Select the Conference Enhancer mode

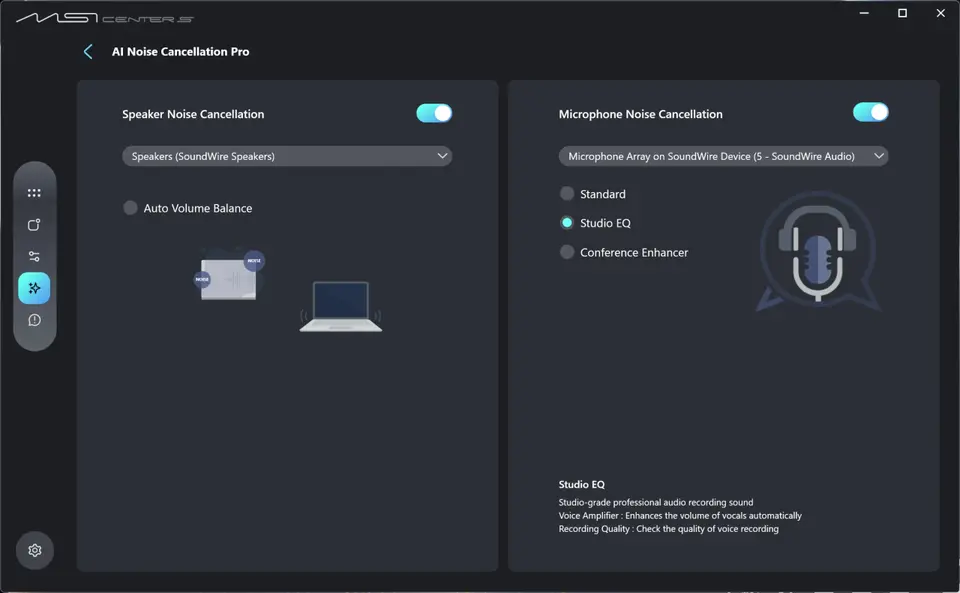coord(567,253)
